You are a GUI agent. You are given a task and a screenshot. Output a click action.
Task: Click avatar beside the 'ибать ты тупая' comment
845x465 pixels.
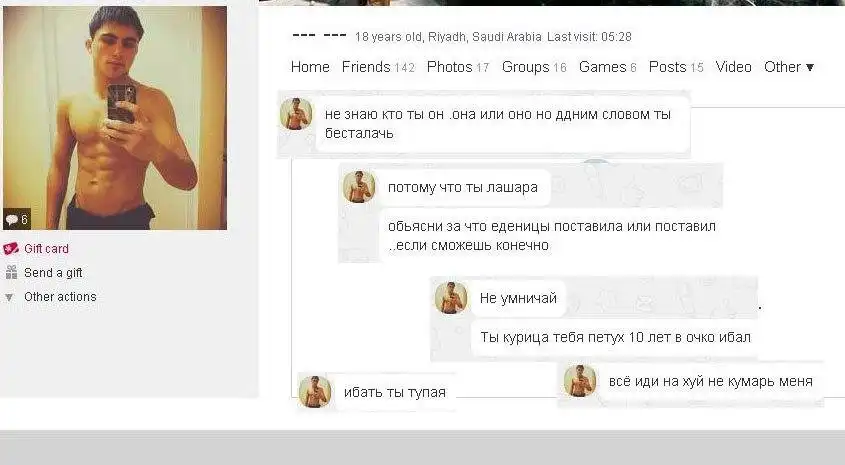coord(314,391)
